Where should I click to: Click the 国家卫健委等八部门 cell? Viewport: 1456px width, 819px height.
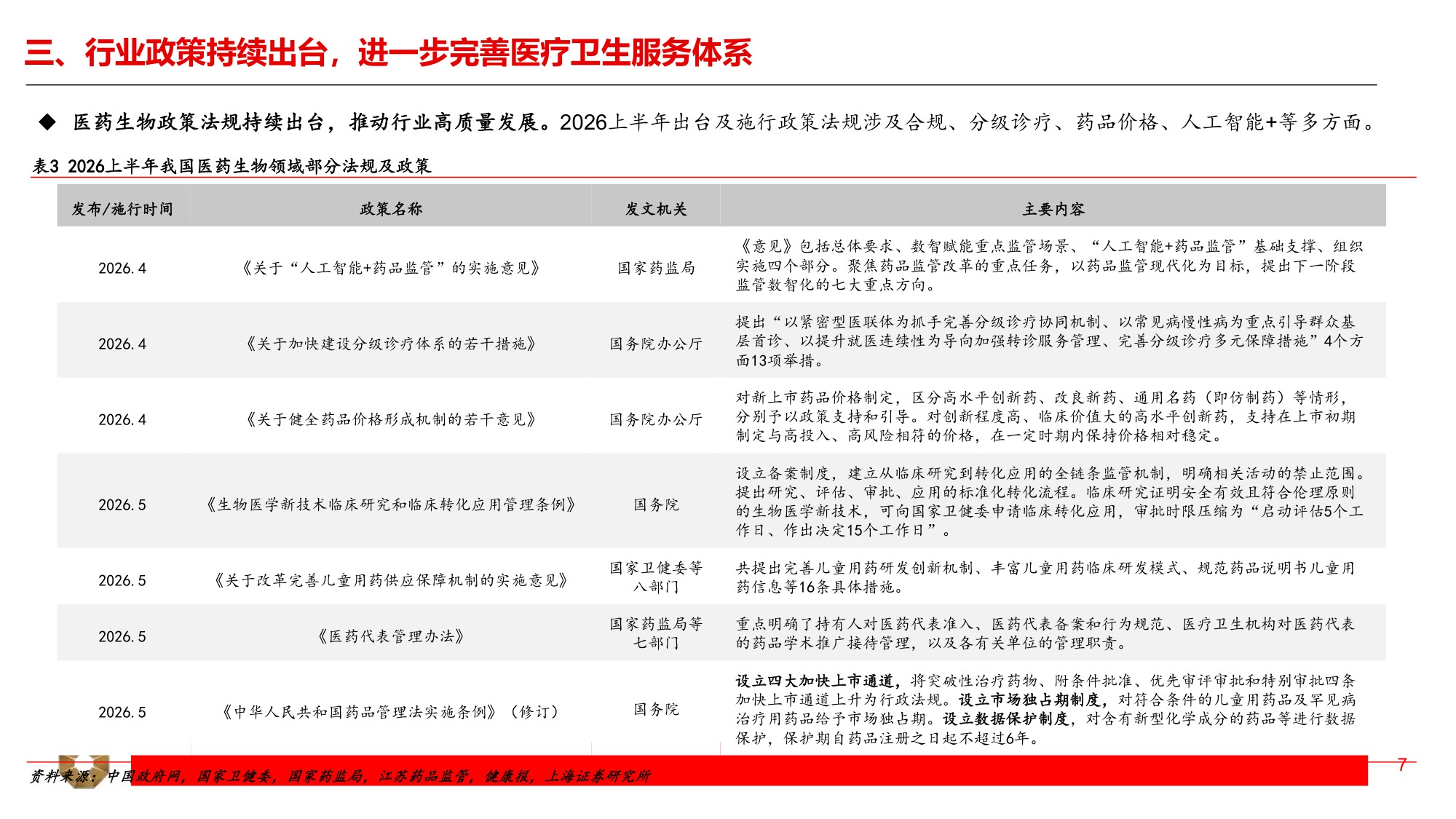(656, 577)
